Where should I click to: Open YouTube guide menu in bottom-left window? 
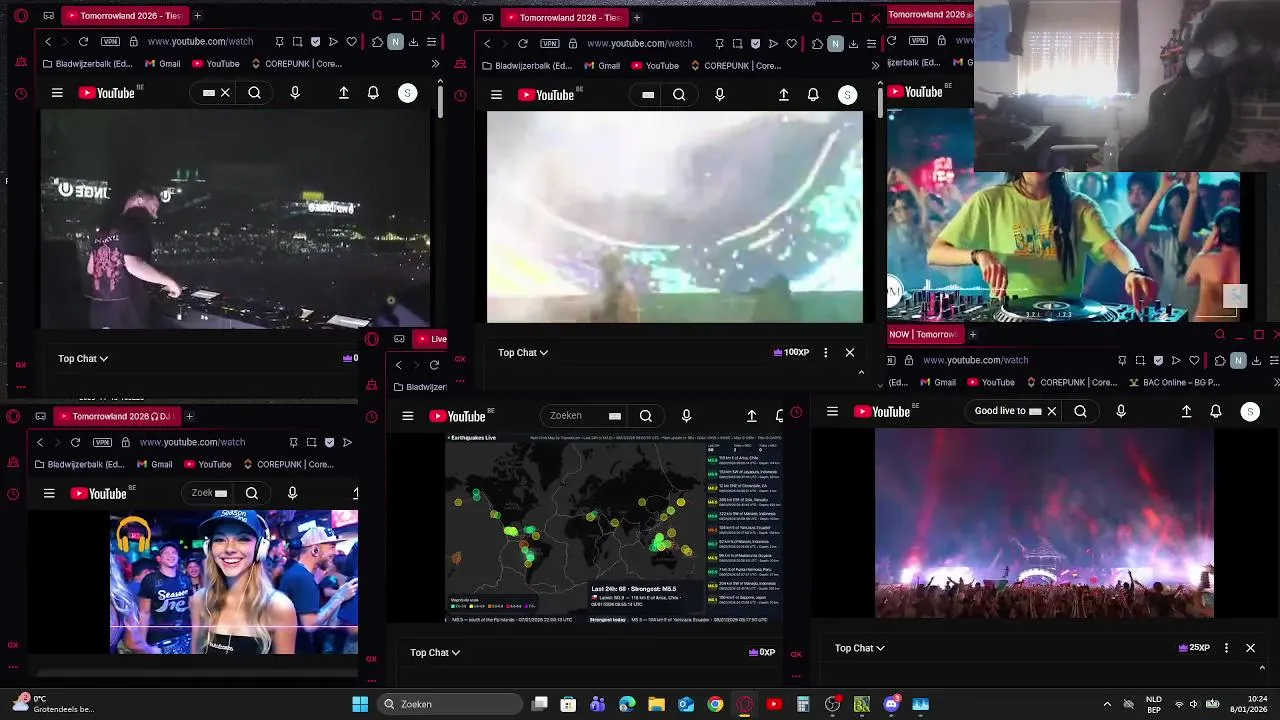49,493
